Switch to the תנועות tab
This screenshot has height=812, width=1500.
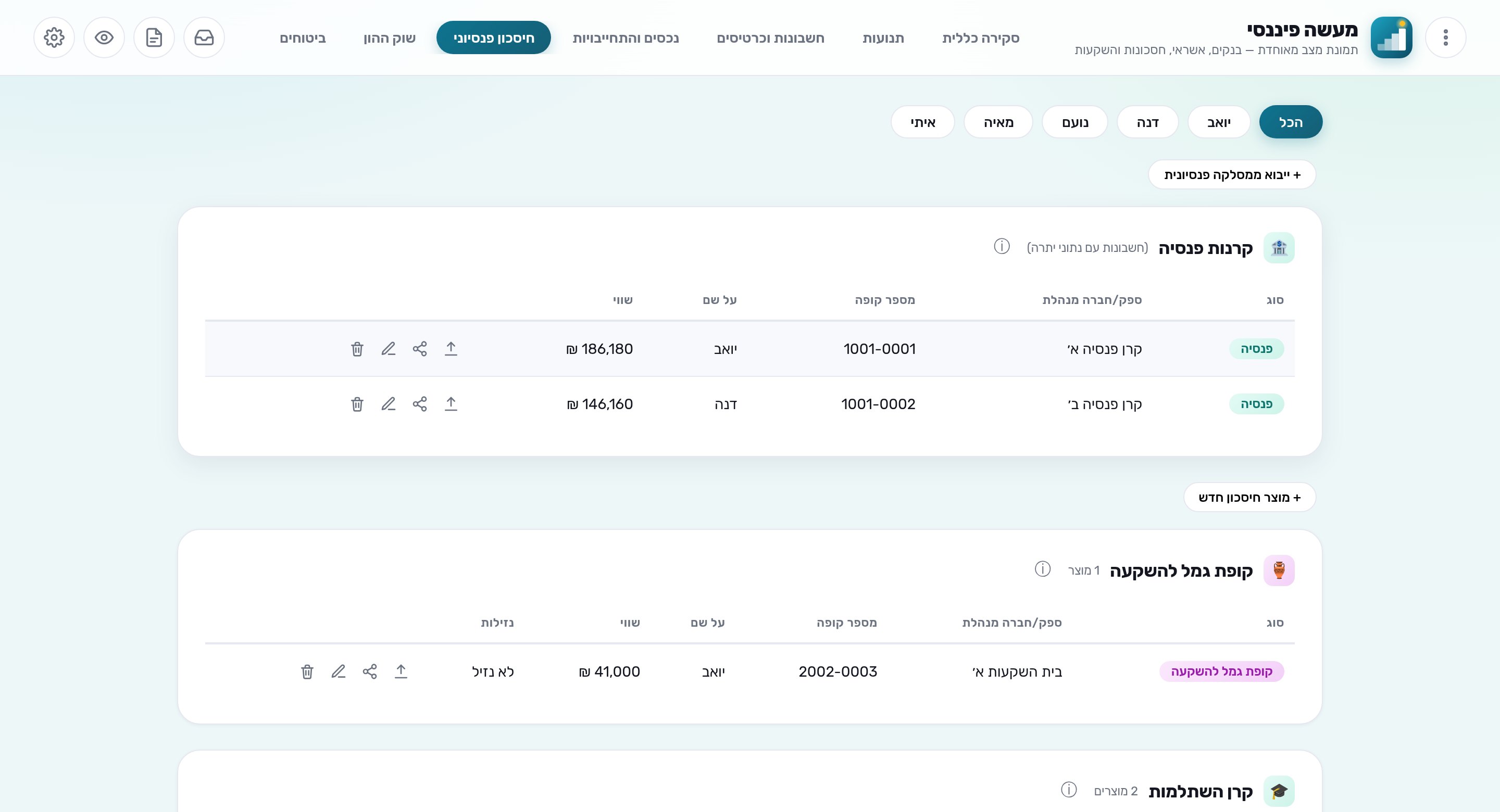coord(883,38)
